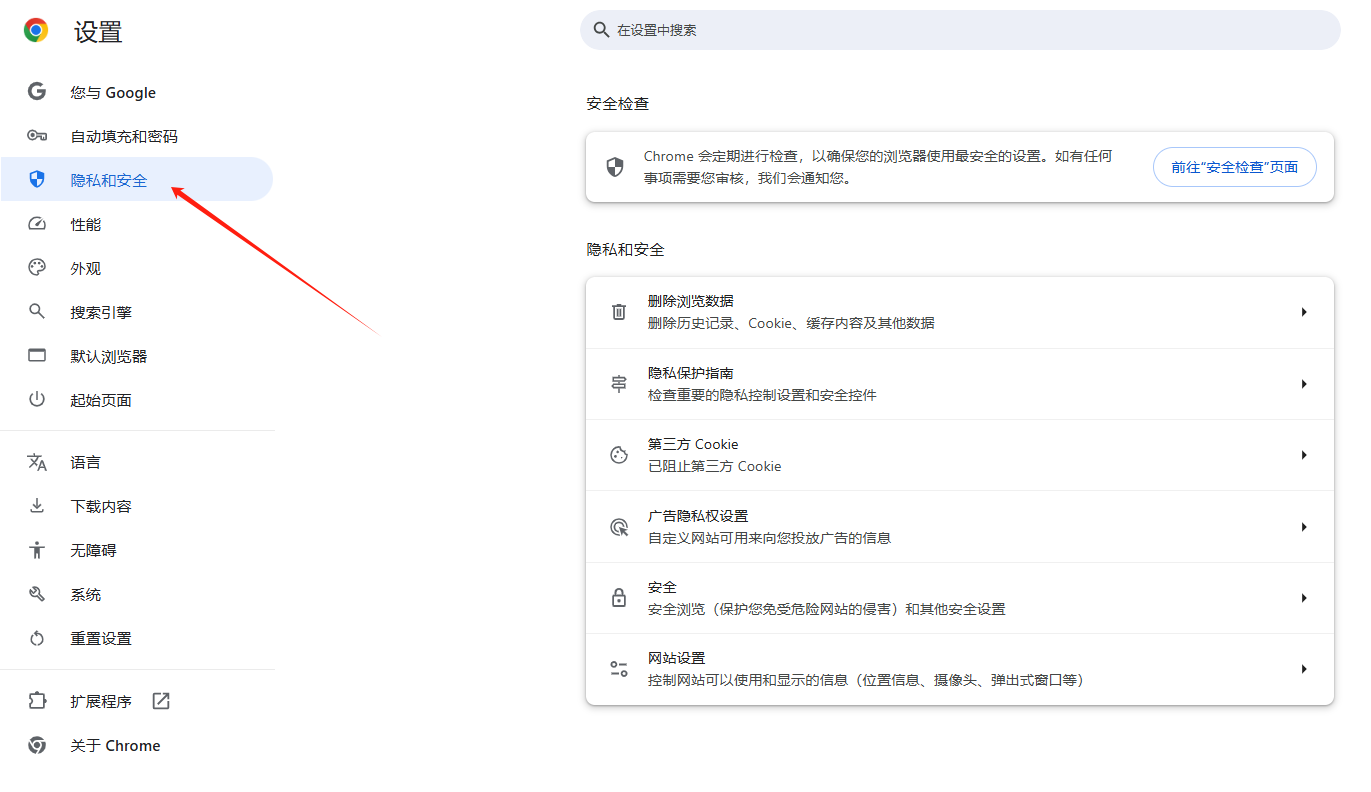Click the 自定义网站可用来向您投放广告的信息 description
This screenshot has height=792, width=1371.
click(x=769, y=538)
